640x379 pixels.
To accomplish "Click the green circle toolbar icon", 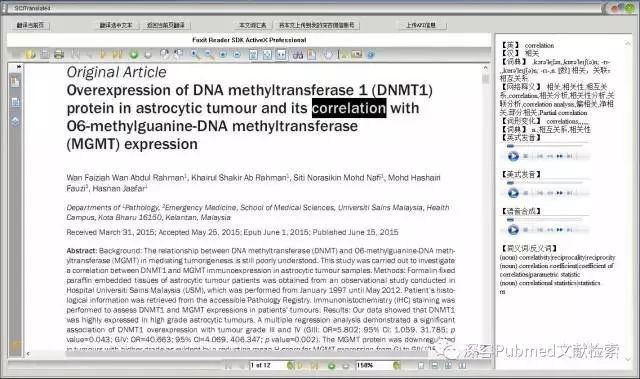I will [x=133, y=54].
